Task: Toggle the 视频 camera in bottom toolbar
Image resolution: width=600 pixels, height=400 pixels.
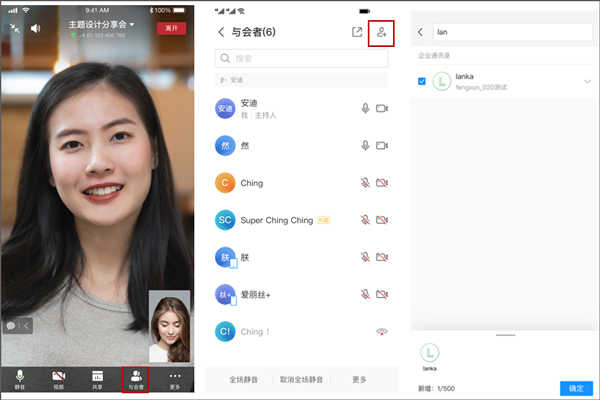Action: pos(58,378)
